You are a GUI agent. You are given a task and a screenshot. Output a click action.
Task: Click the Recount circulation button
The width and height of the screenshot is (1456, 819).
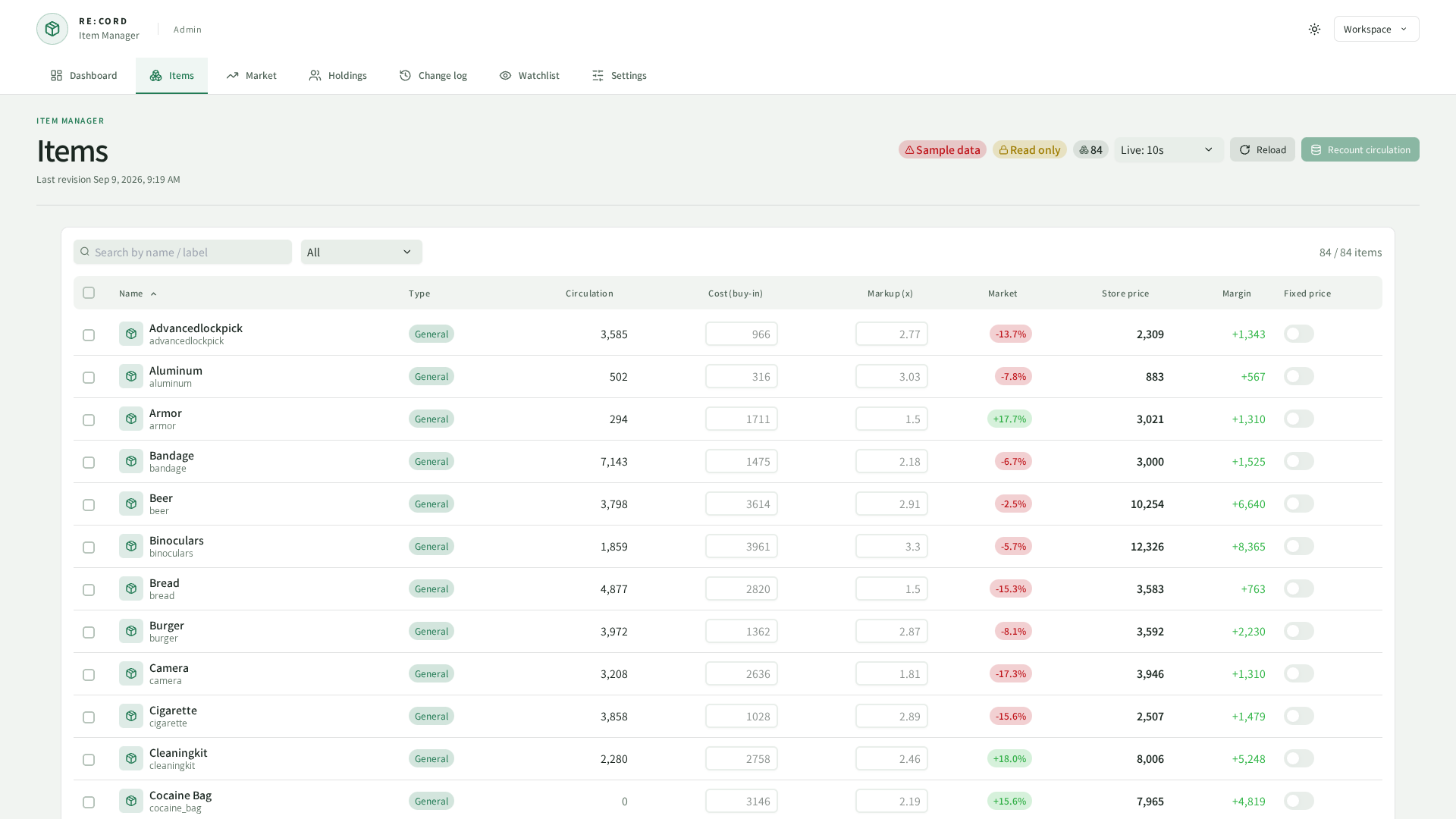[x=1360, y=149]
